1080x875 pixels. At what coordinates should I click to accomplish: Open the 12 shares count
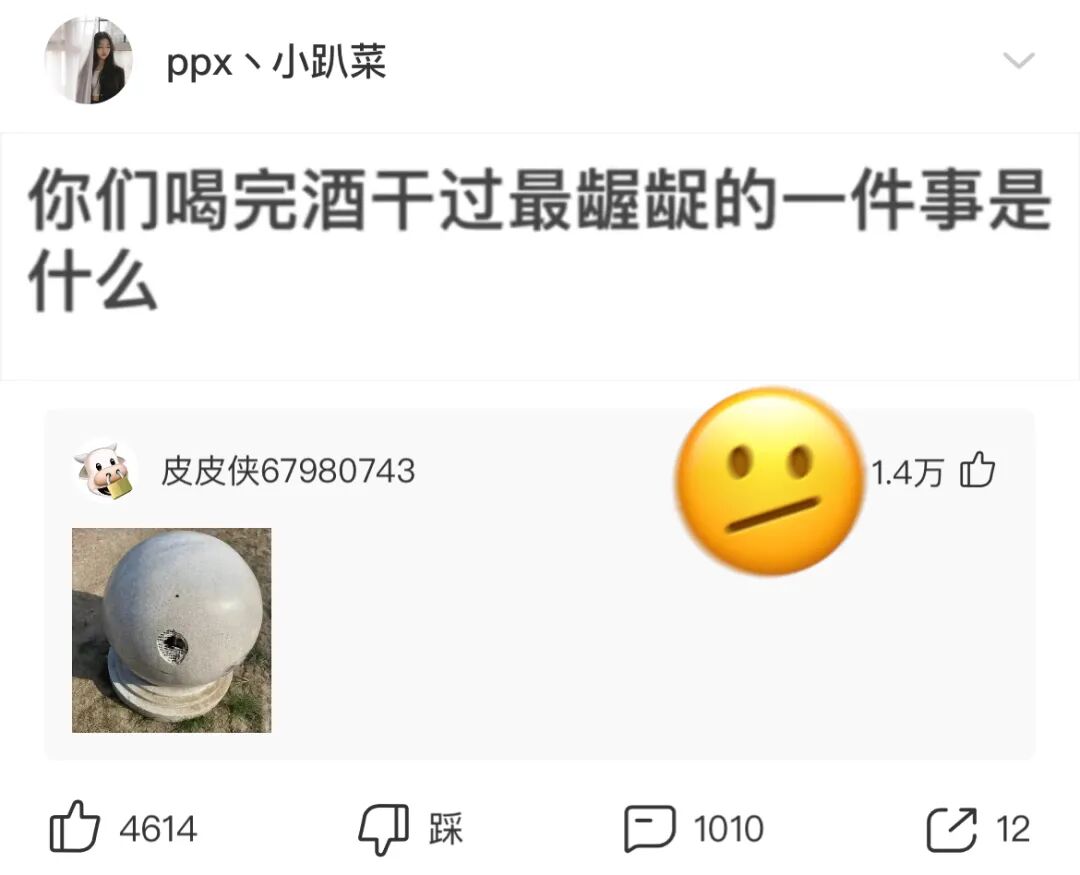click(x=1012, y=829)
